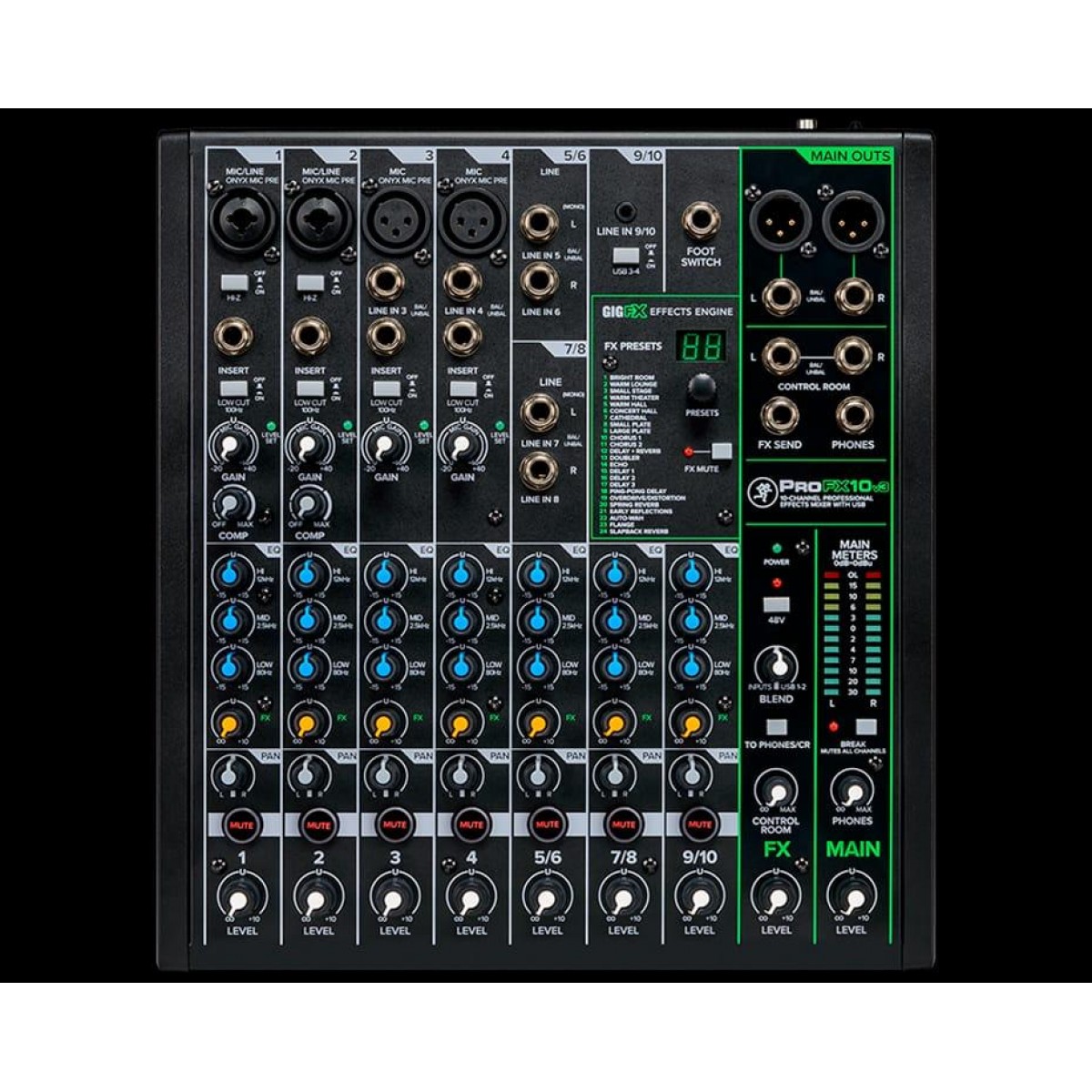
Task: Enable the Low Cut 100Hz switch on channel 3
Action: tap(386, 389)
